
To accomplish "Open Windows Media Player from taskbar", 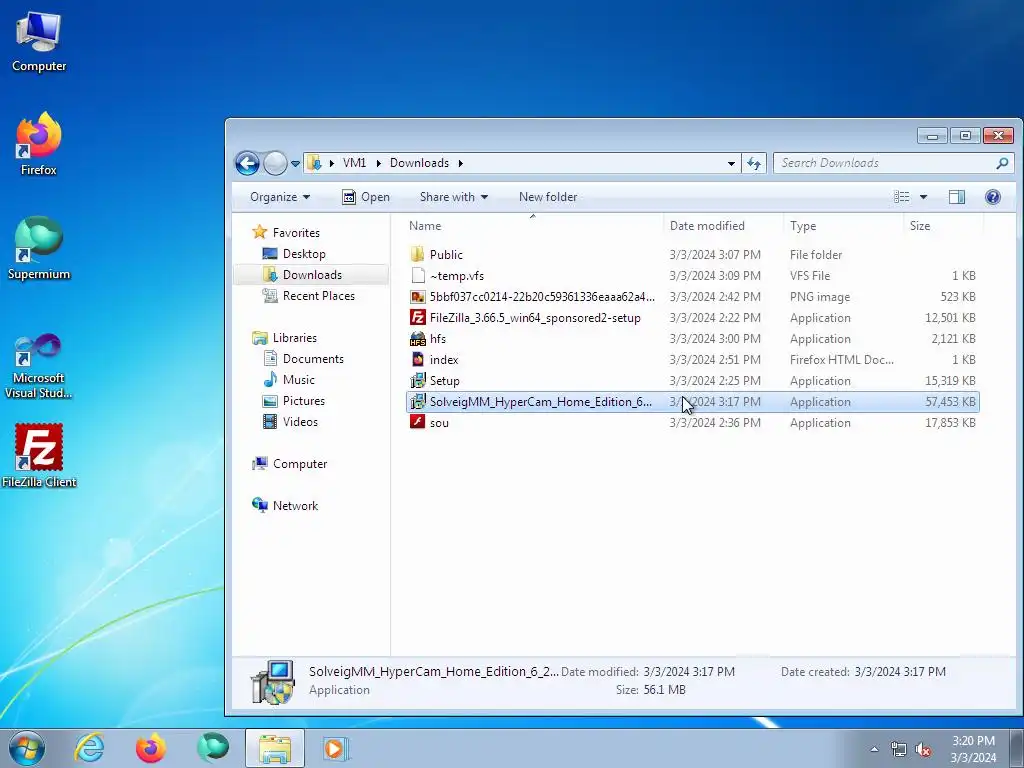I will tap(336, 748).
